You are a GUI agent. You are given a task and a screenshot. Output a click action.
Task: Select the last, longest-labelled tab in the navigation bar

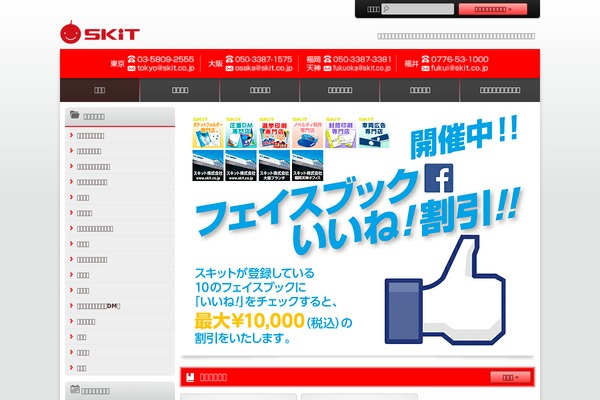500,90
